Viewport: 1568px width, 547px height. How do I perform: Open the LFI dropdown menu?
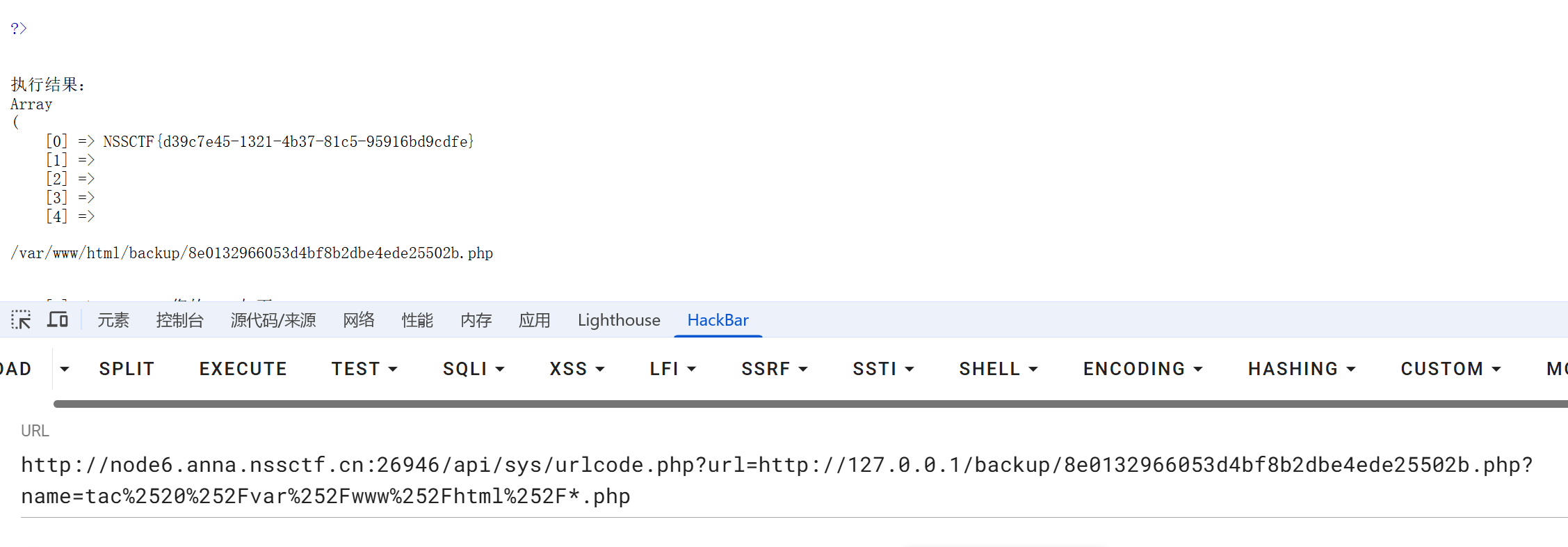coord(673,369)
